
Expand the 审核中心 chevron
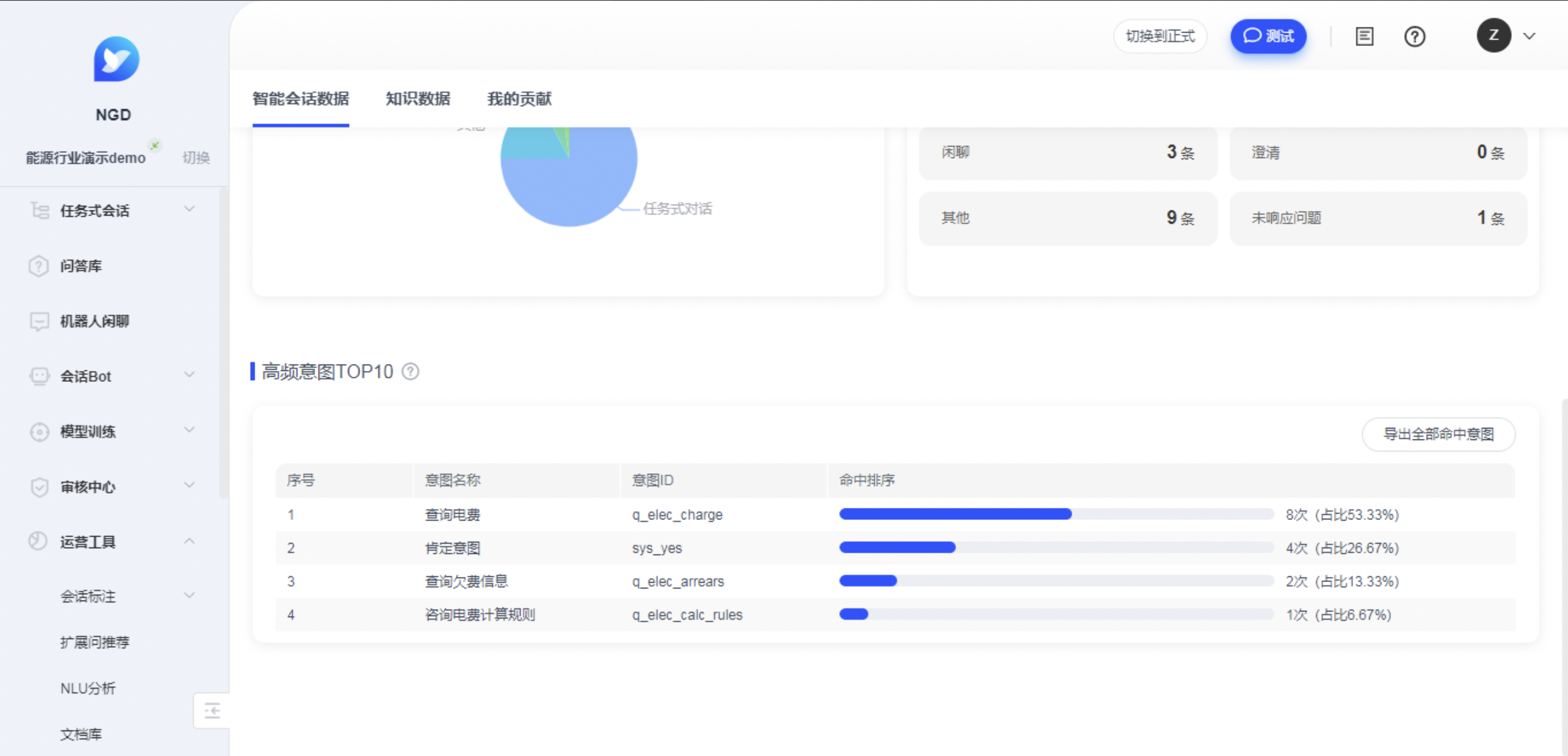(189, 485)
